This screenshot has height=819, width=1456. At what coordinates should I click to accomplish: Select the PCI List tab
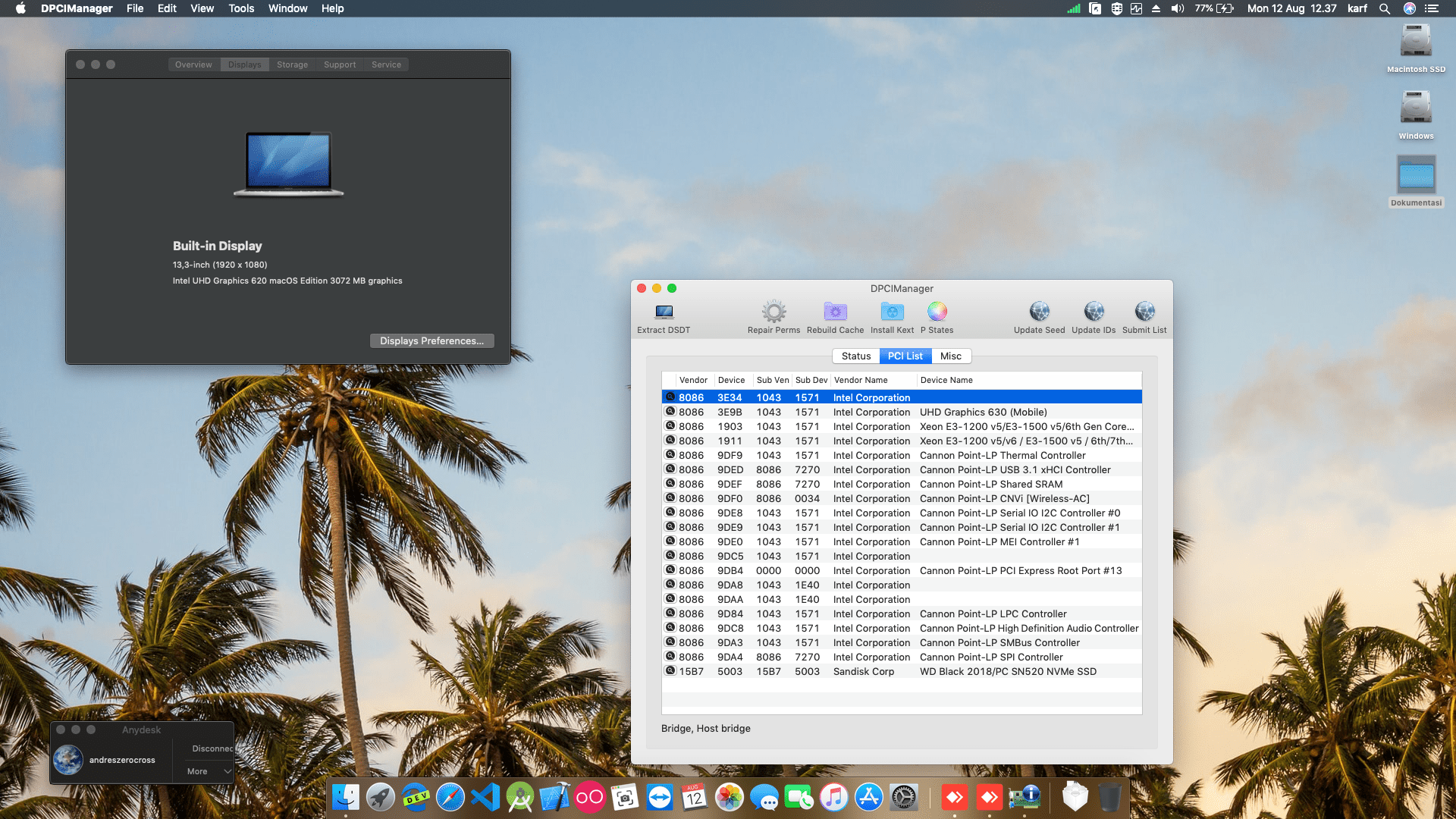(x=905, y=356)
